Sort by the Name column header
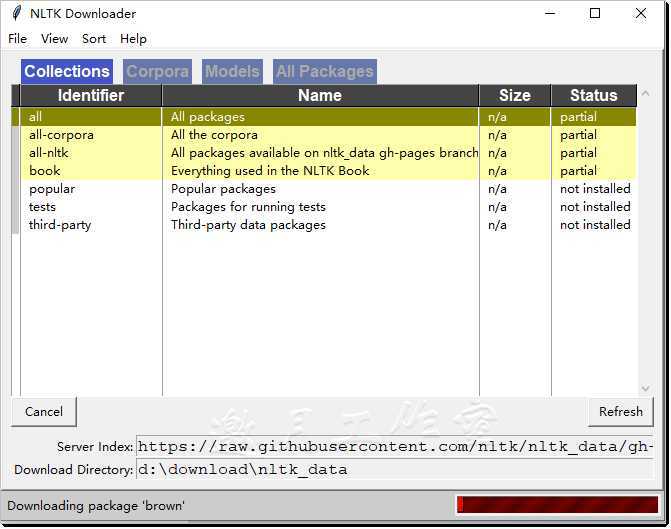Screen dimensions: 671x529 tap(320, 95)
